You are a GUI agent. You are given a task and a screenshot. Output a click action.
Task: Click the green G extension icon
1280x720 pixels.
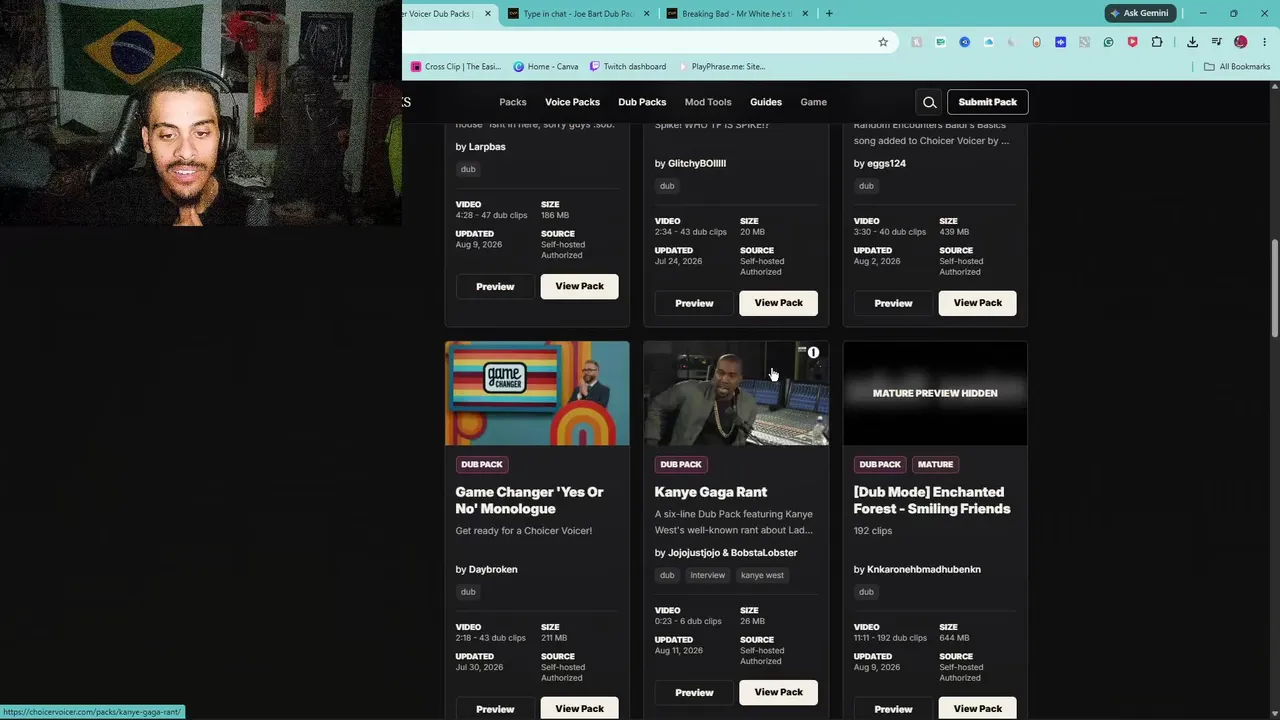(x=1109, y=42)
